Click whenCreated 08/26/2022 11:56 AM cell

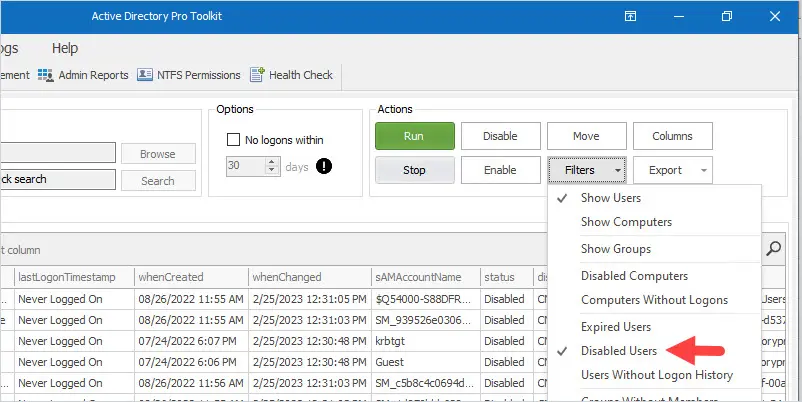(191, 383)
